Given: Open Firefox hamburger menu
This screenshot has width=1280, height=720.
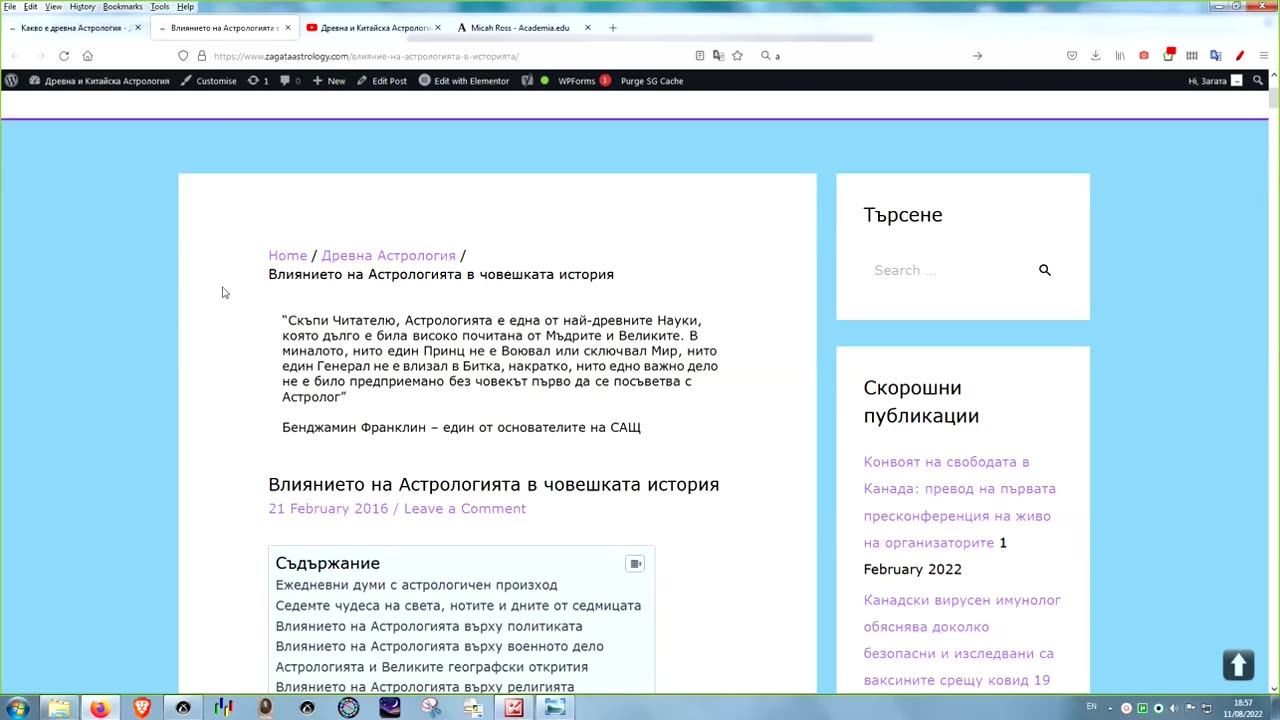Looking at the screenshot, I should (1264, 56).
